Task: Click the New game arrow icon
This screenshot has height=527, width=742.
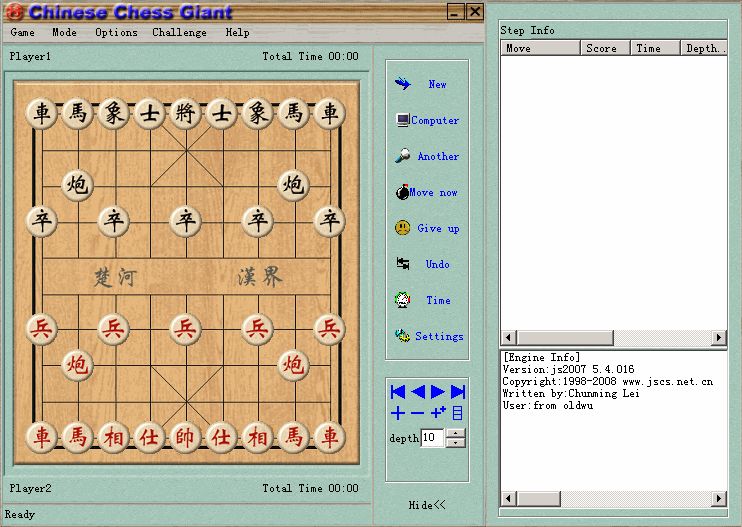Action: pos(403,84)
